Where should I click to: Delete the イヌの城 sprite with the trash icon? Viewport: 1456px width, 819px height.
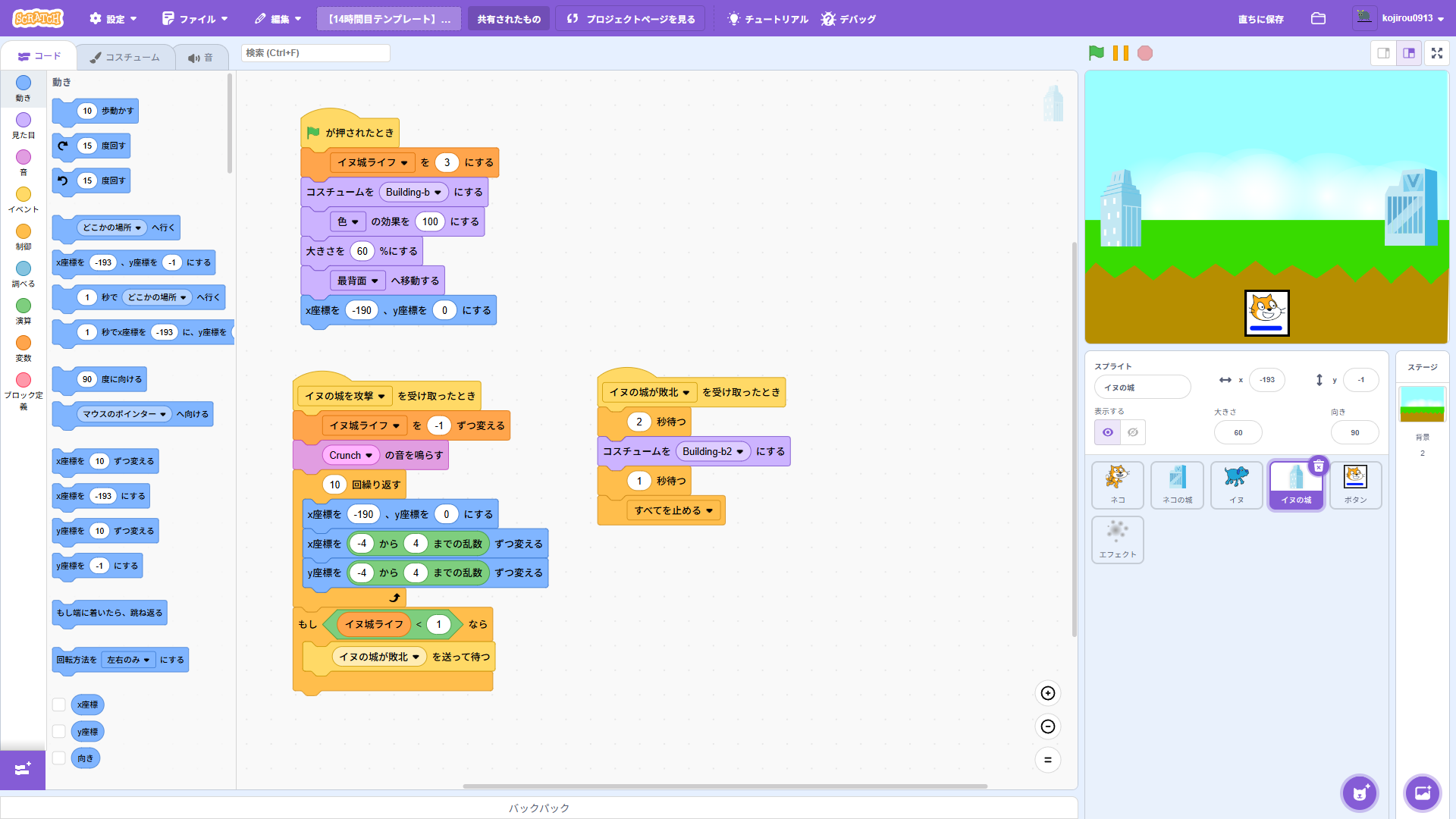coord(1319,466)
